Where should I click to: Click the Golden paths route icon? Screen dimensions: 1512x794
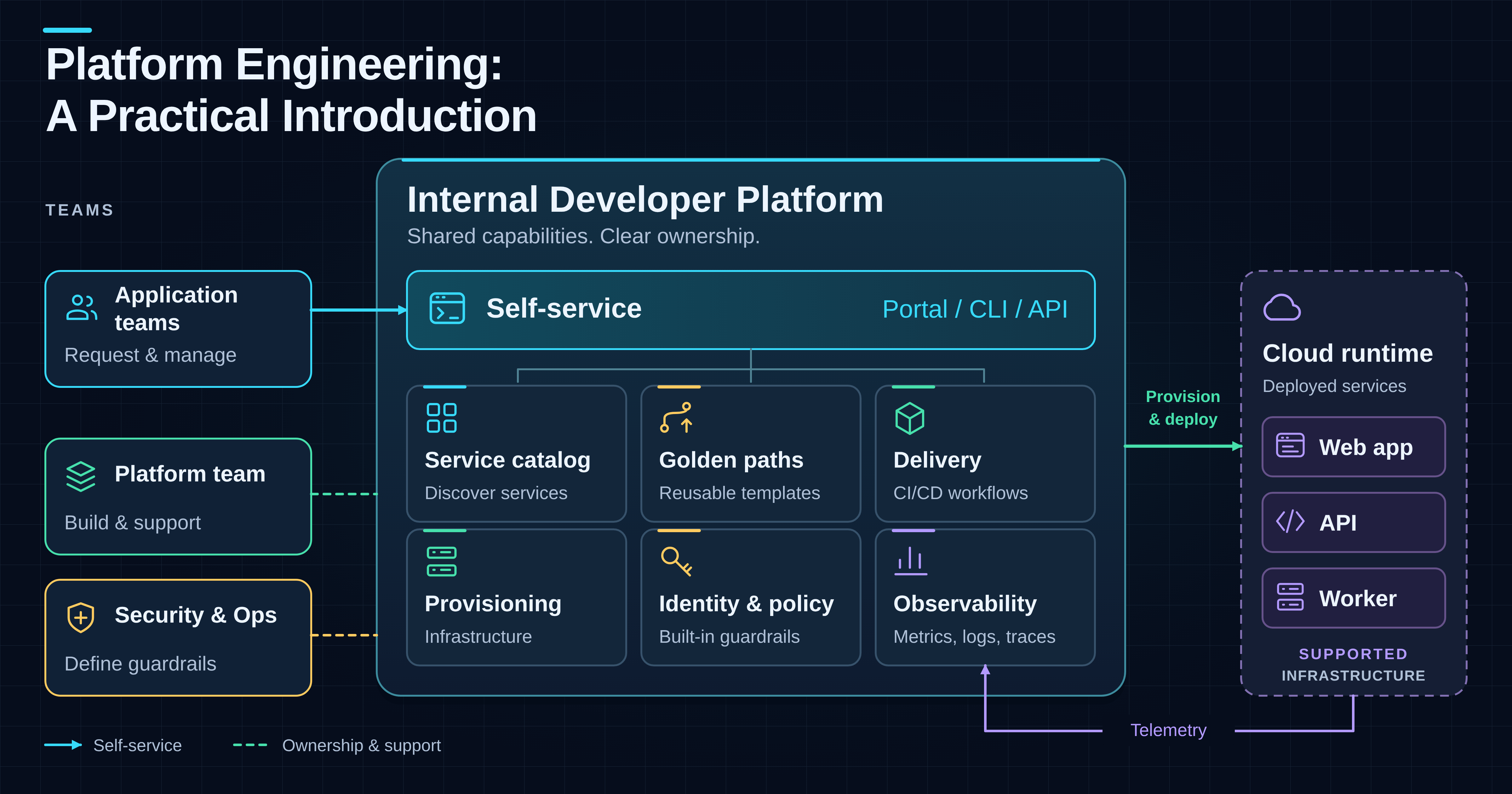point(676,417)
